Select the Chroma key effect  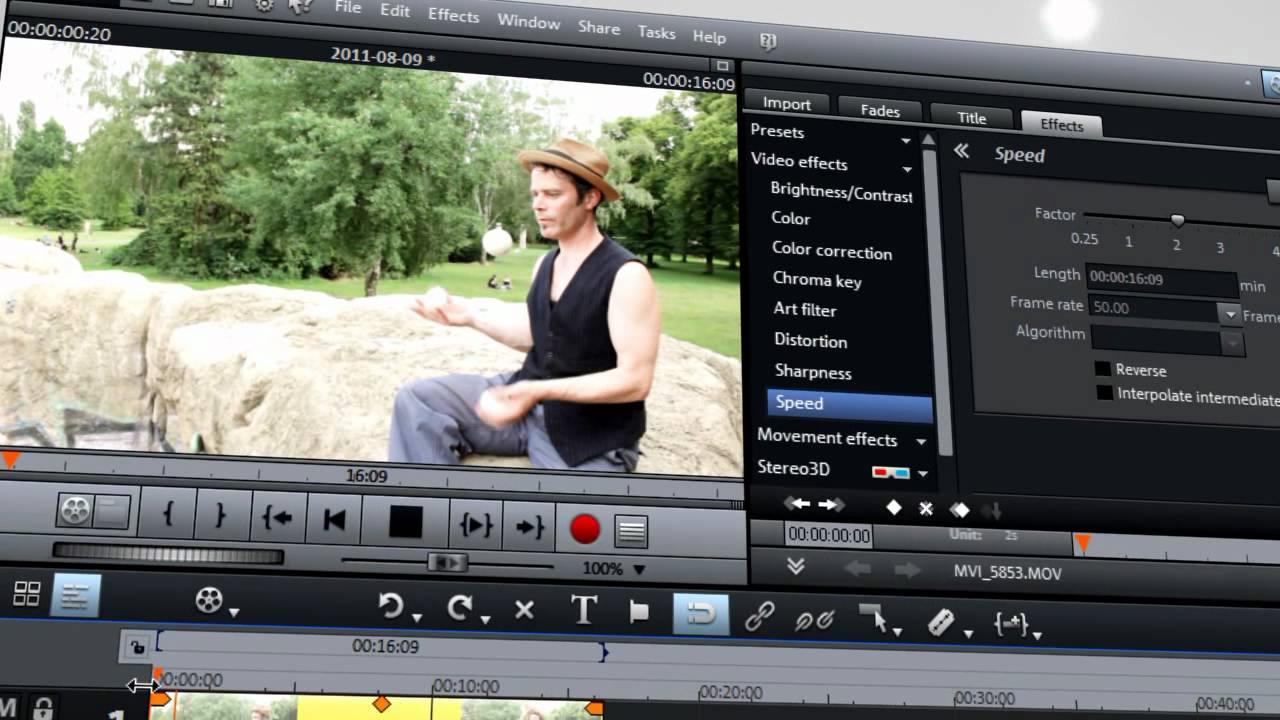[x=817, y=280]
